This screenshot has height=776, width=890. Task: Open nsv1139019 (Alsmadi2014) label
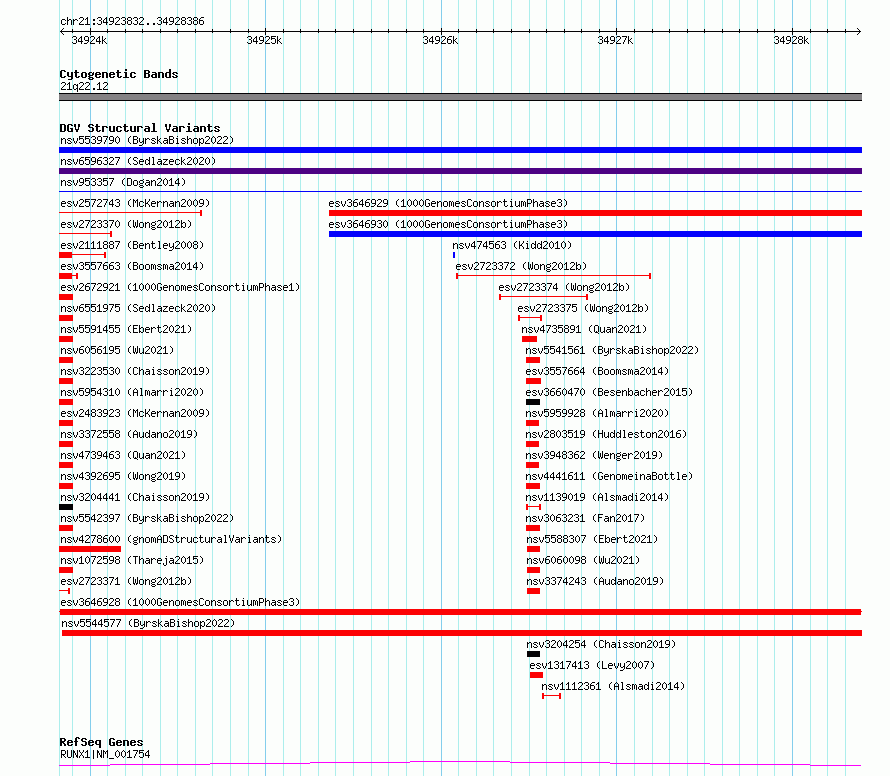coord(597,497)
